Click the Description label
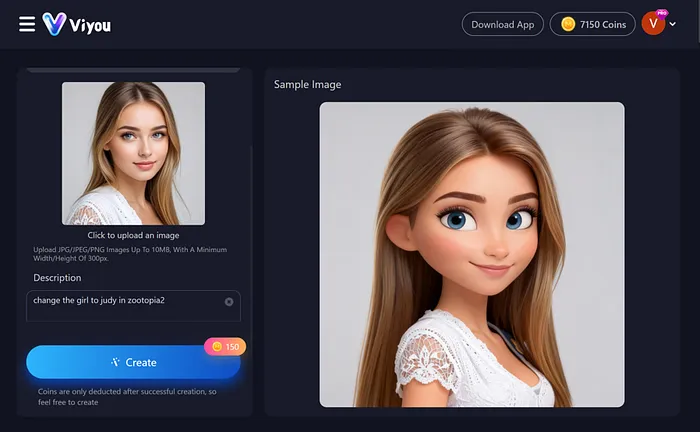Screen dimensions: 700x432 [x=57, y=278]
